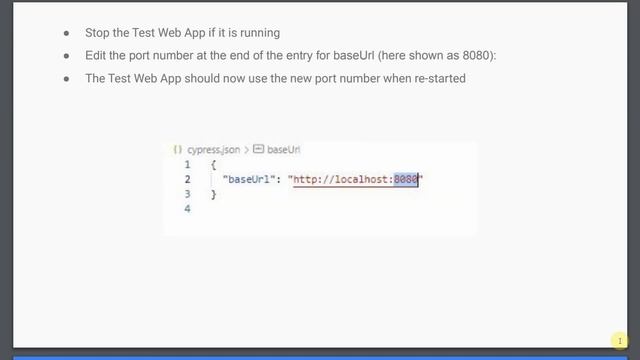Screen dimensions: 640x360
Task: Click line number 2 in the editor
Action: click(187, 179)
